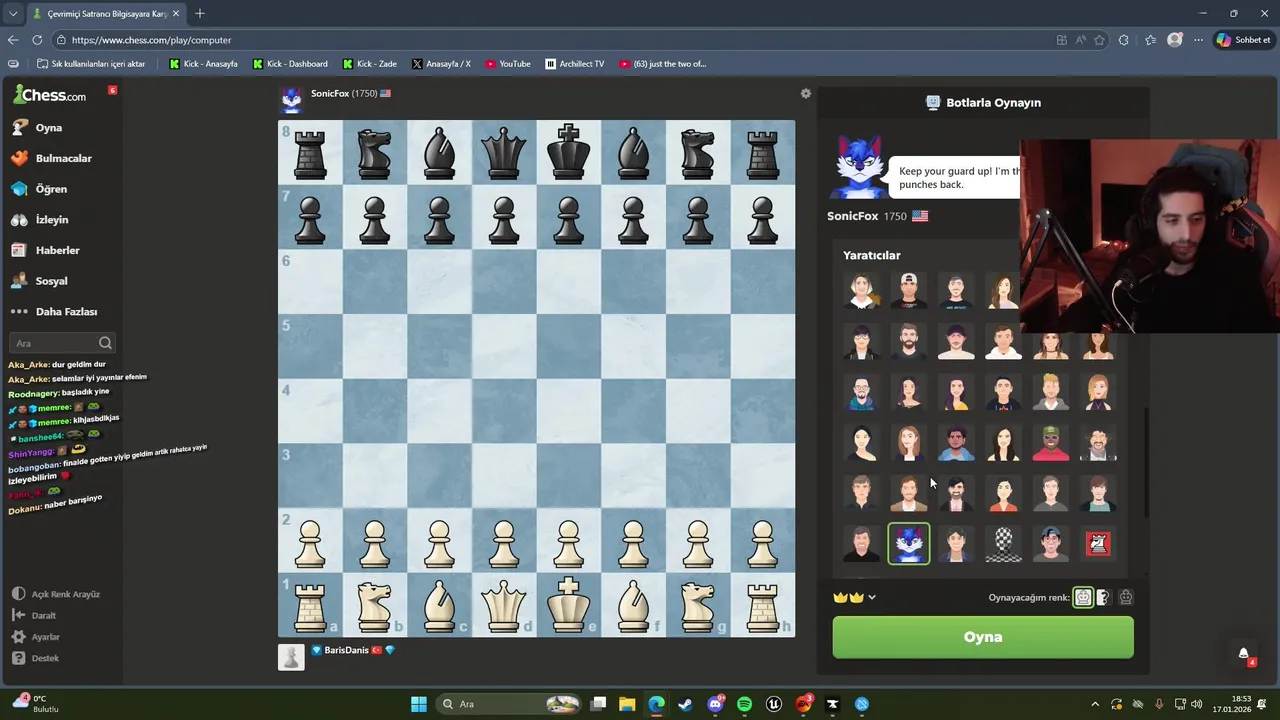Click the Chess.com logo in the sidebar
Viewport: 1280px width, 720px height.
tap(50, 95)
